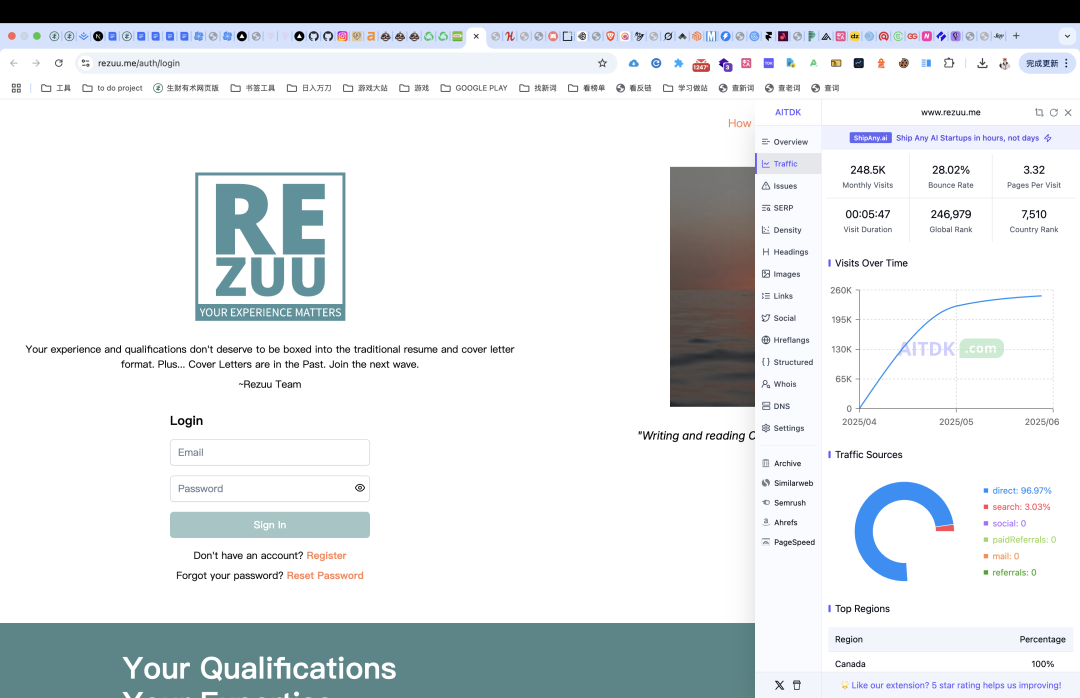Click the browser forward arrow

pyautogui.click(x=37, y=63)
